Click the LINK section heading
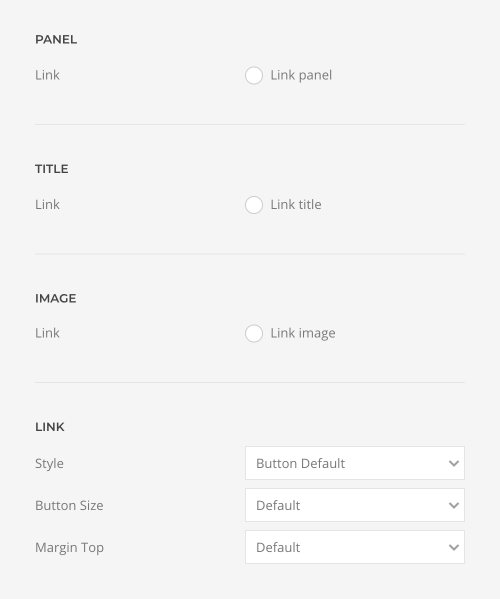The height and width of the screenshot is (599, 500). (50, 427)
